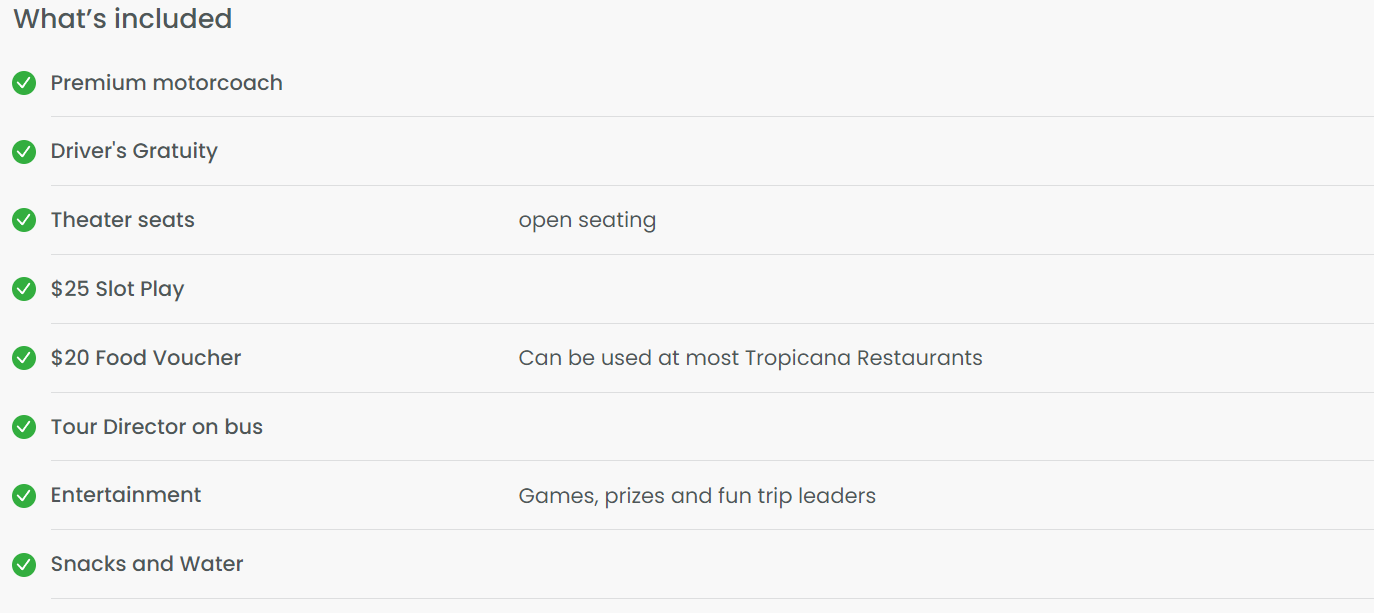Click the Entertainment row checkmark icon
This screenshot has width=1374, height=613.
24,496
